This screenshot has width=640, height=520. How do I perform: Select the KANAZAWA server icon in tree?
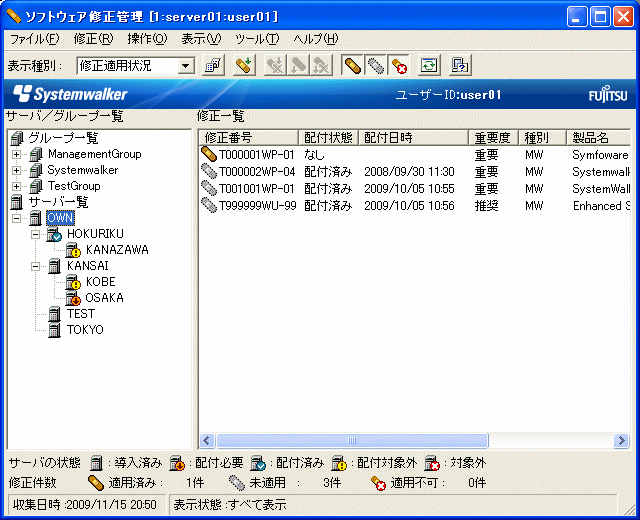coord(73,250)
